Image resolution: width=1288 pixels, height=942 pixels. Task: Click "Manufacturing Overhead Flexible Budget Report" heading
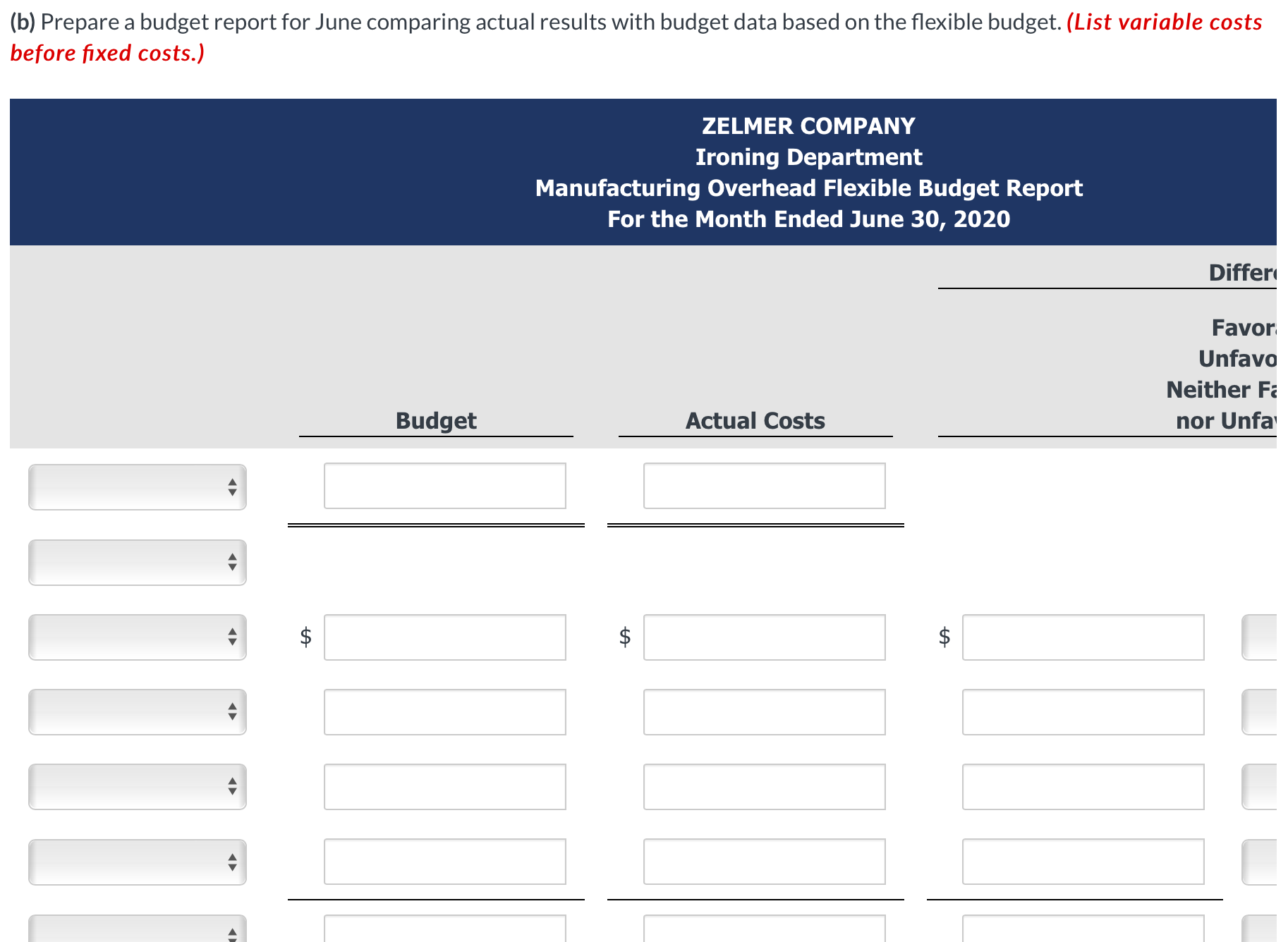click(808, 188)
